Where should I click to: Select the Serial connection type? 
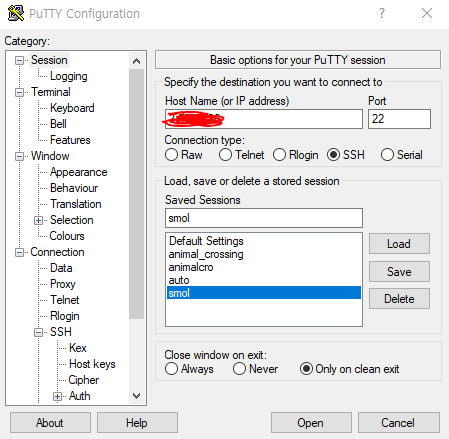pyautogui.click(x=387, y=155)
